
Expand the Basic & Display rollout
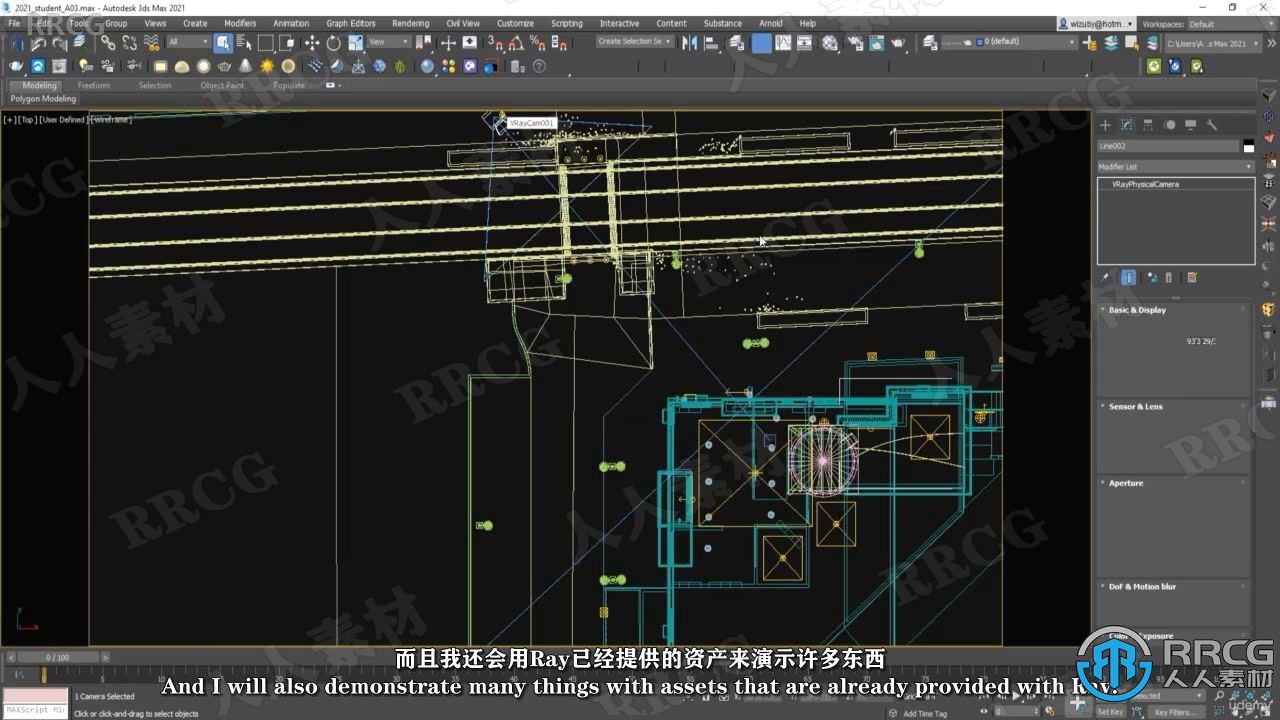(1174, 310)
